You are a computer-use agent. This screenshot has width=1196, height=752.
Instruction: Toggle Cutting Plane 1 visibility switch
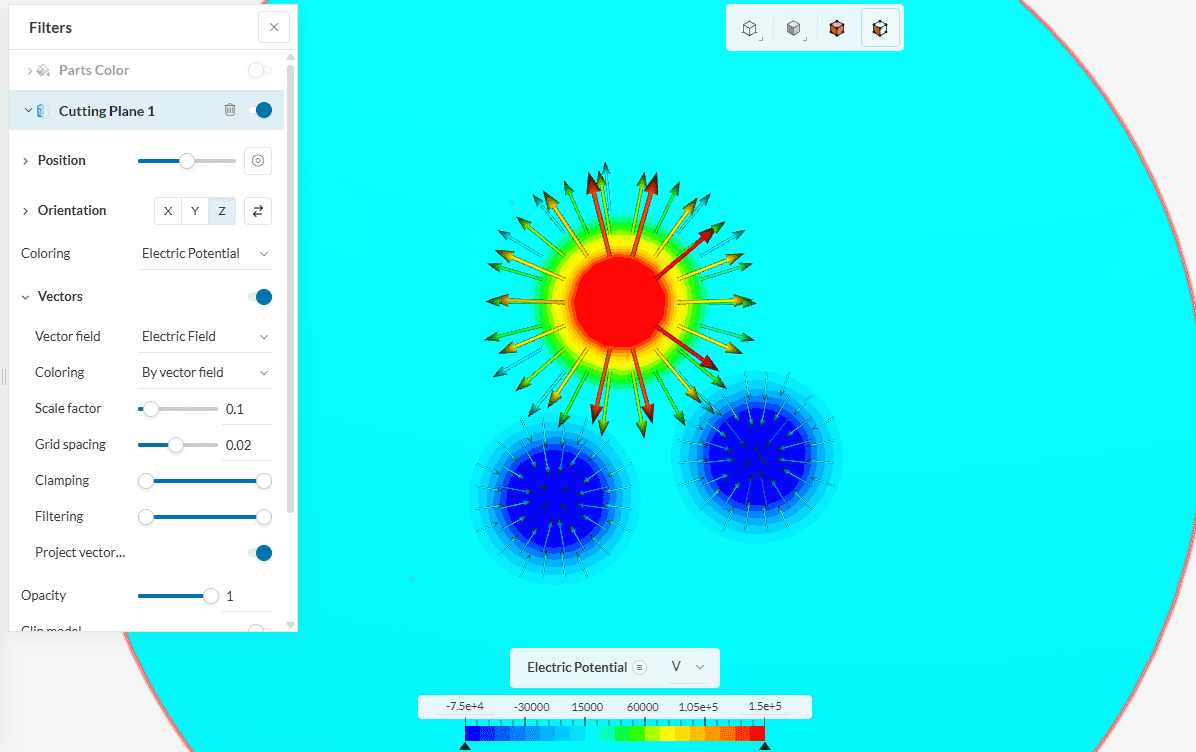point(261,110)
